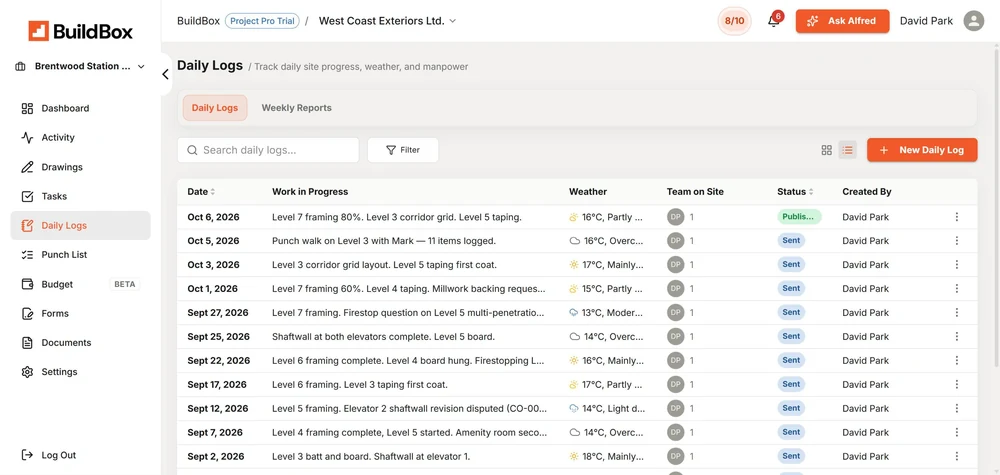Open row menu for Sept 27, 2026
Image resolution: width=1000 pixels, height=475 pixels.
(x=956, y=312)
